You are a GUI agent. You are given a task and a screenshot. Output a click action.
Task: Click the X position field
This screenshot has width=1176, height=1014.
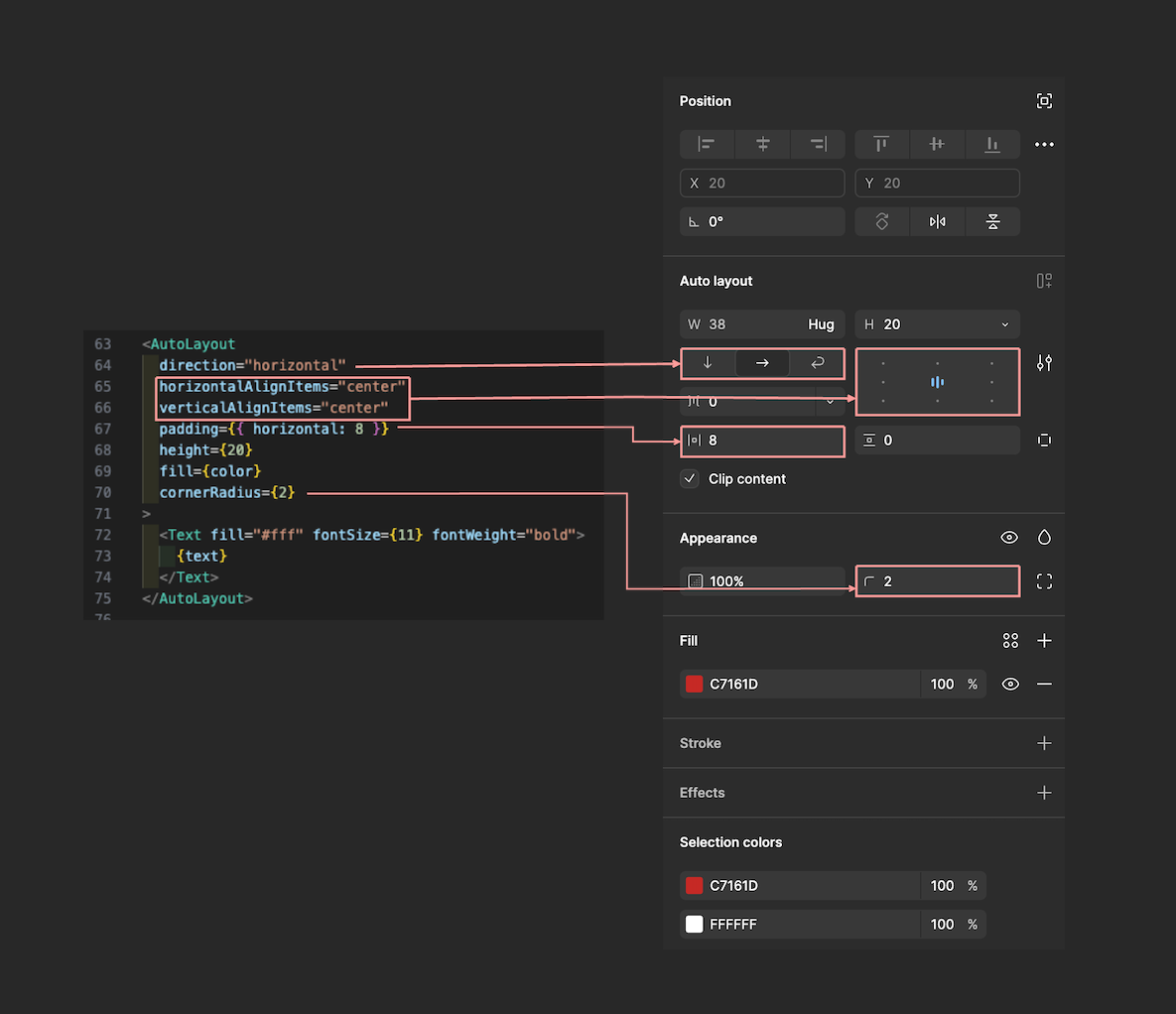(762, 183)
